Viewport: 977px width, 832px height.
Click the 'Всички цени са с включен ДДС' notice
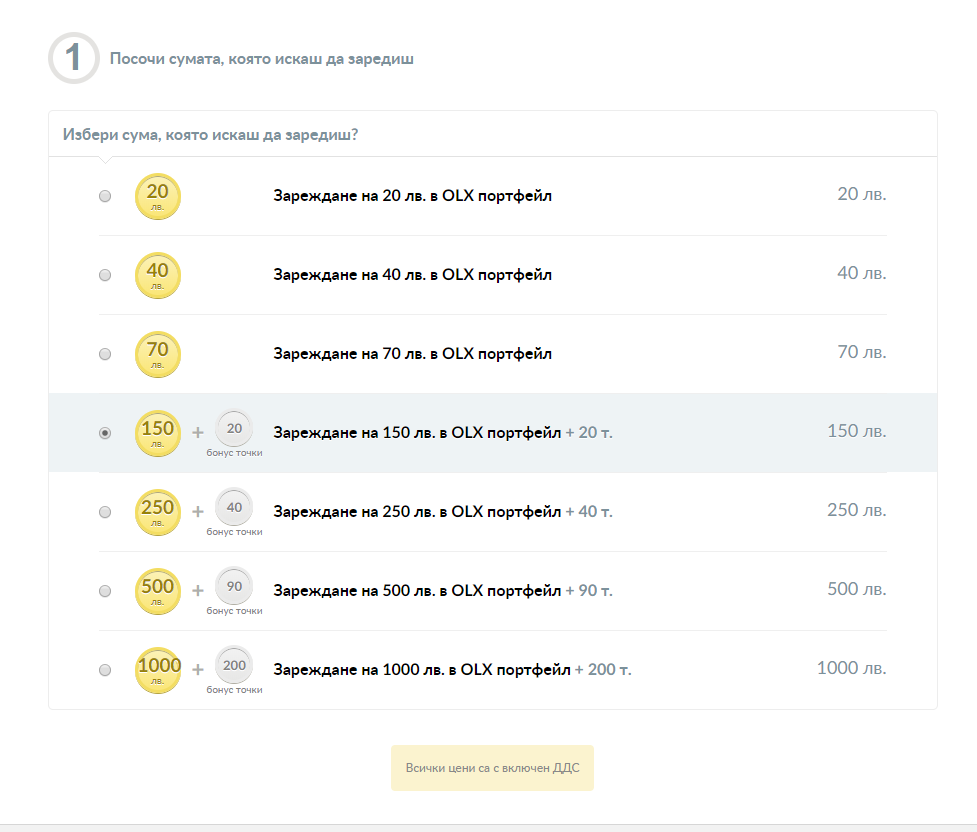(492, 768)
